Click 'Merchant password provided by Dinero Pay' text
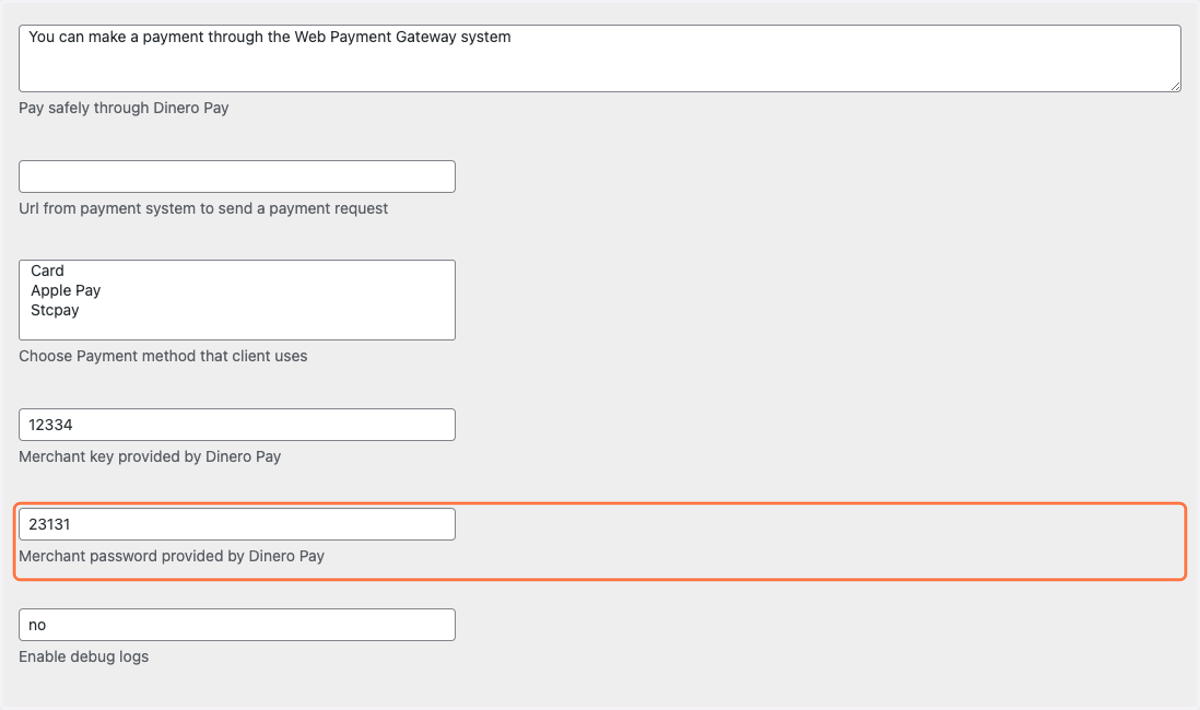 [x=172, y=556]
